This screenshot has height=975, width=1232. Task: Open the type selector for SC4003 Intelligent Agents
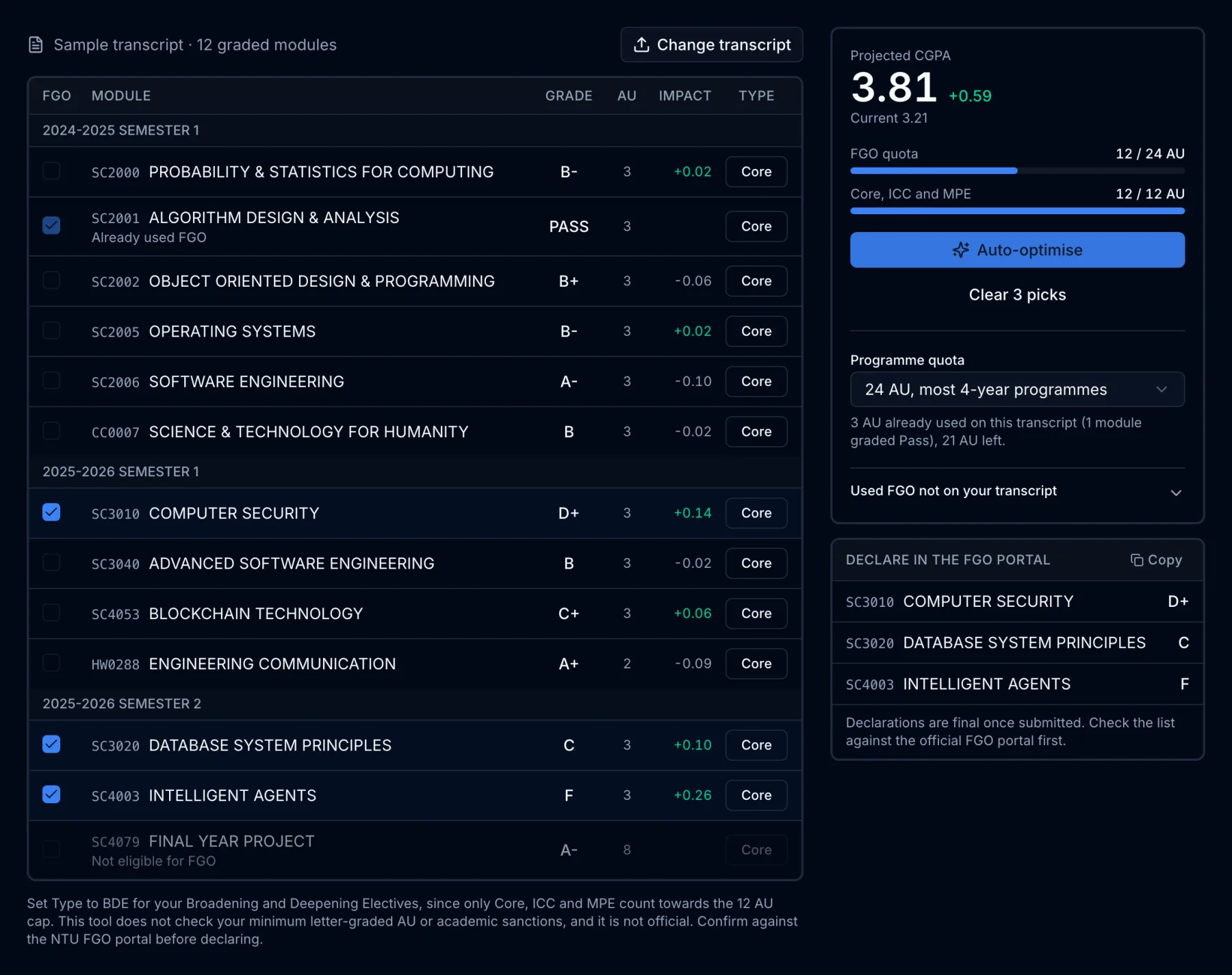(756, 795)
